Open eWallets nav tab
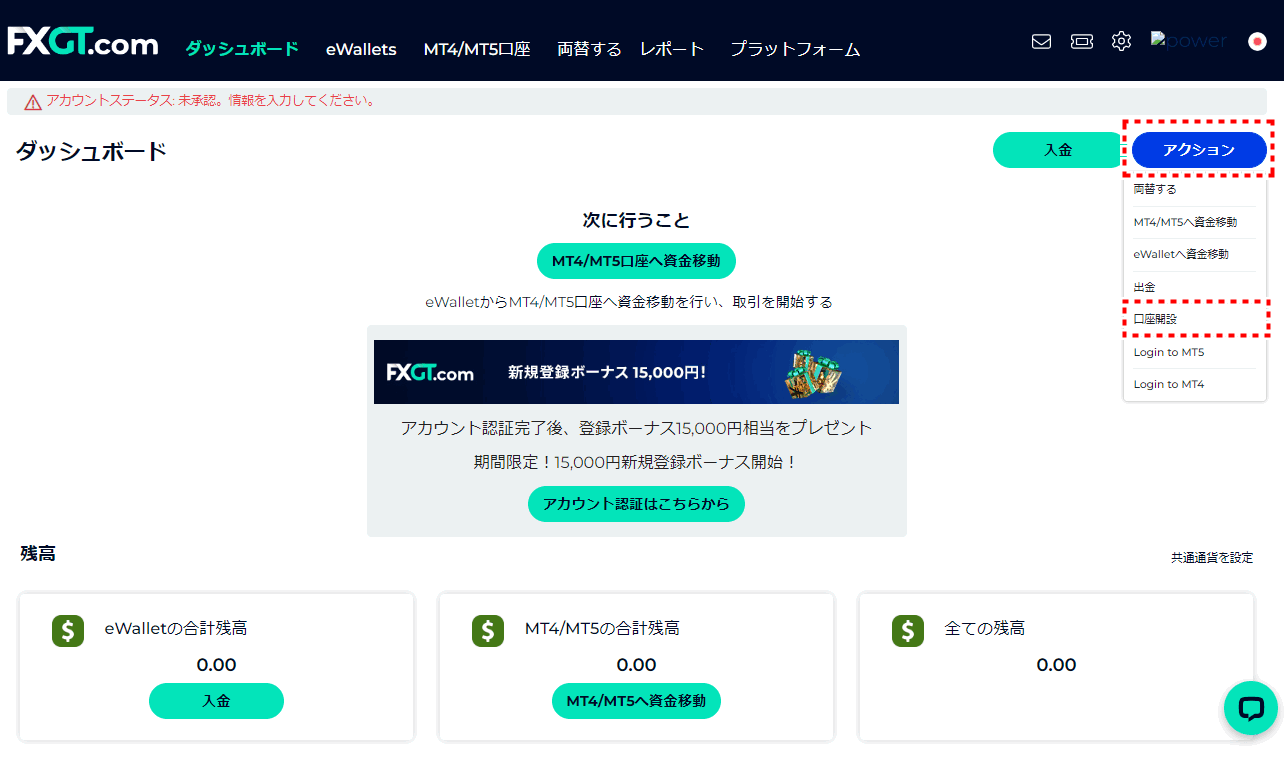This screenshot has width=1284, height=770. click(361, 49)
